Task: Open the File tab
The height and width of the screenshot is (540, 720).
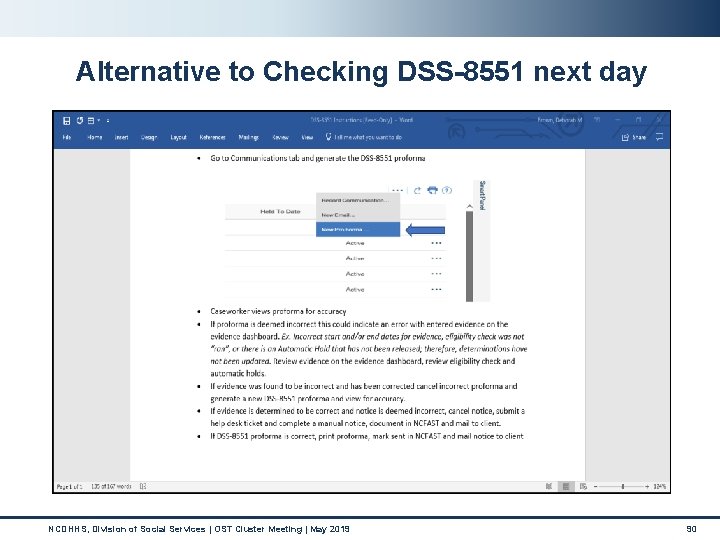Action: (67, 137)
